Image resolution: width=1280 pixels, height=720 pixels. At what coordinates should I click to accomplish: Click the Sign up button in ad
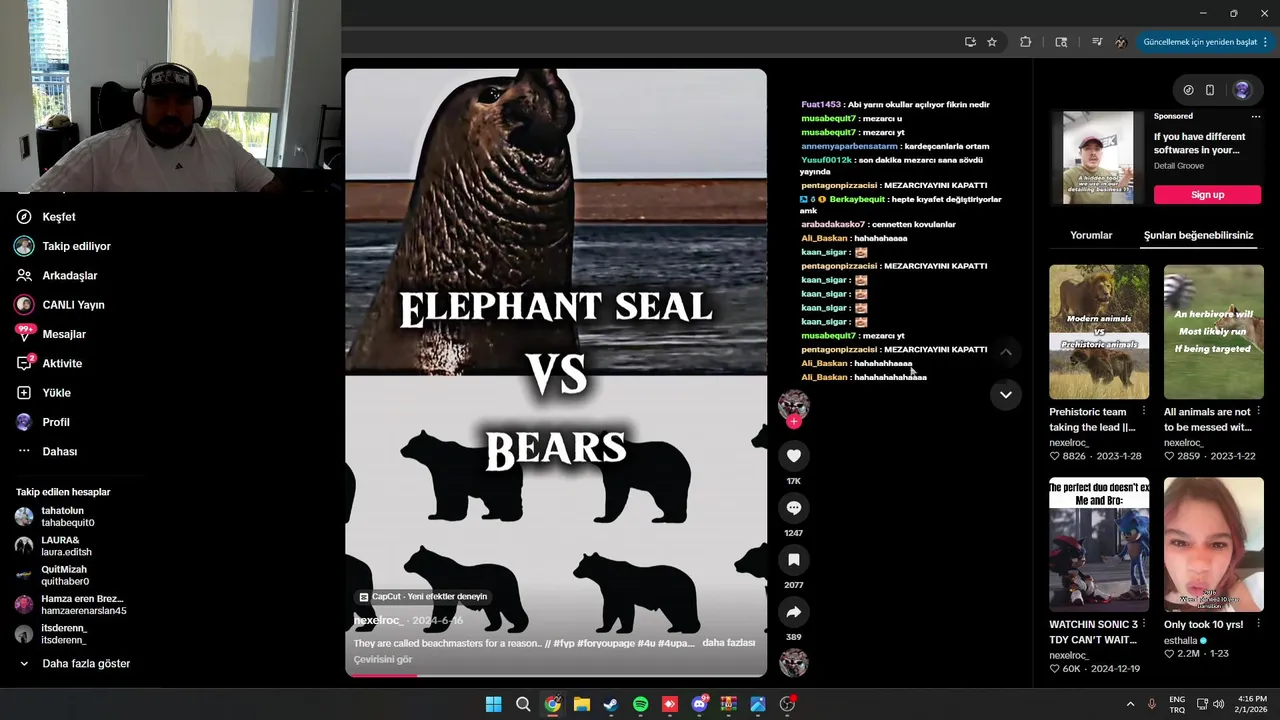tap(1207, 195)
